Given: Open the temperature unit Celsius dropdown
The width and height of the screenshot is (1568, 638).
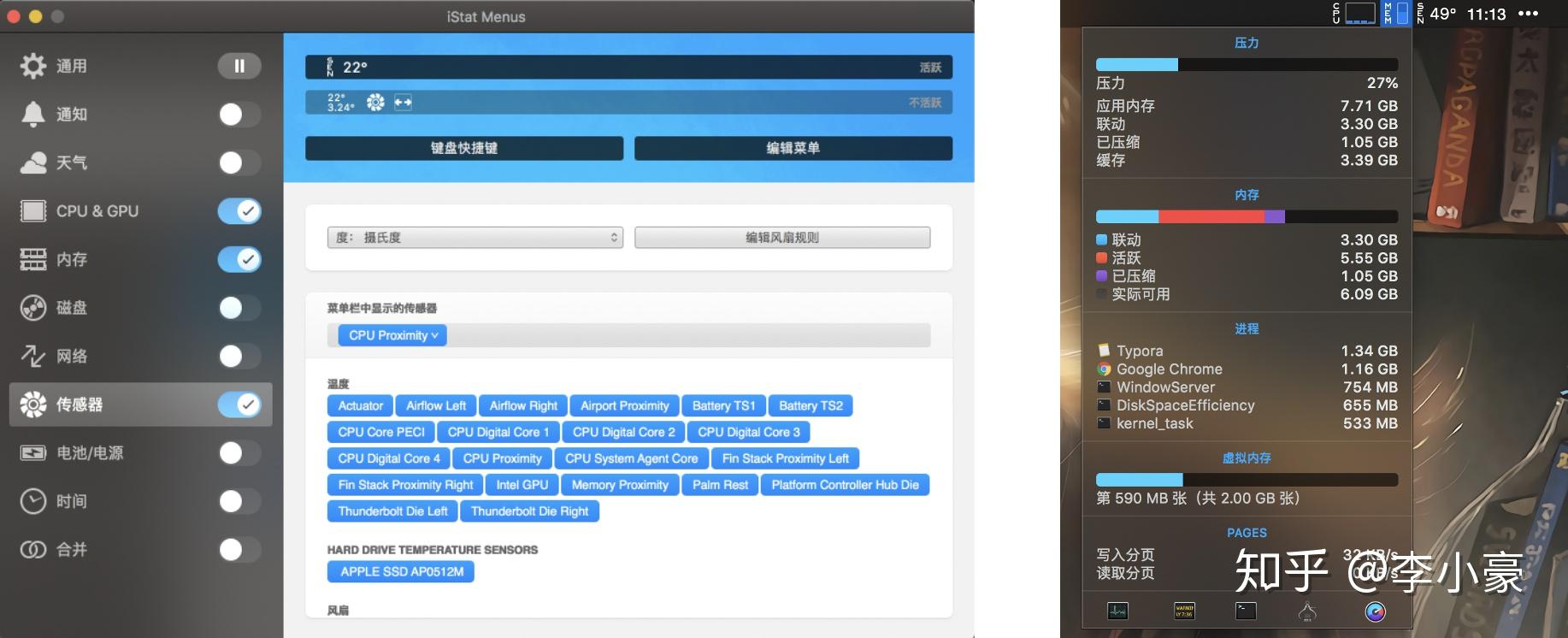Looking at the screenshot, I should pyautogui.click(x=475, y=238).
